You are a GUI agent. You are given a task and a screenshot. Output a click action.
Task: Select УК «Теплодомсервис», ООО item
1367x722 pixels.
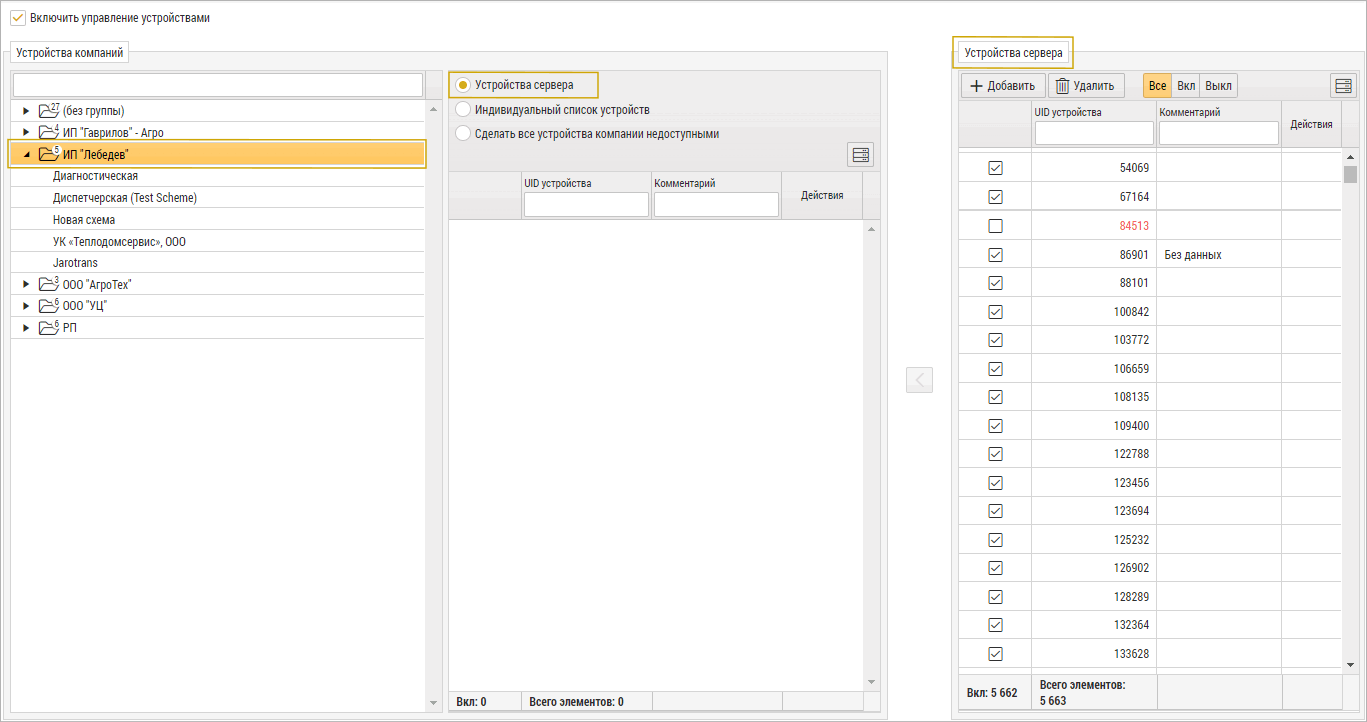tap(119, 242)
